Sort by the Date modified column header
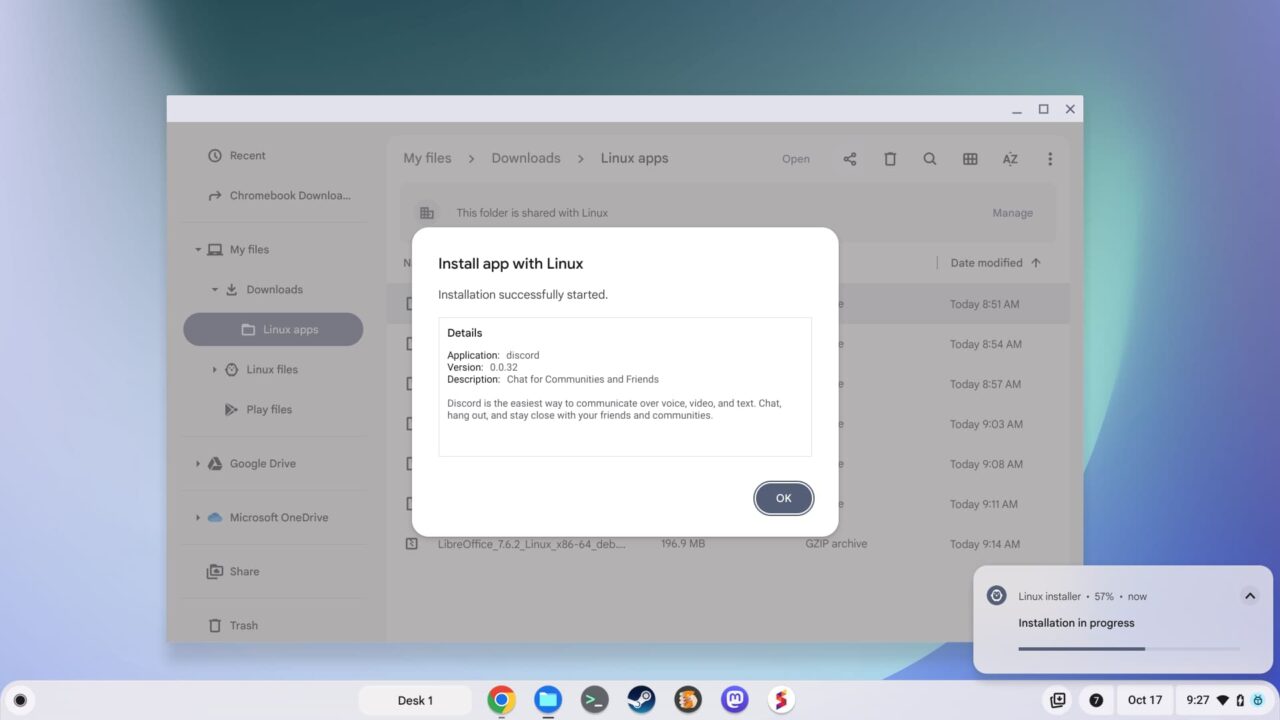Image resolution: width=1280 pixels, height=720 pixels. tap(986, 263)
